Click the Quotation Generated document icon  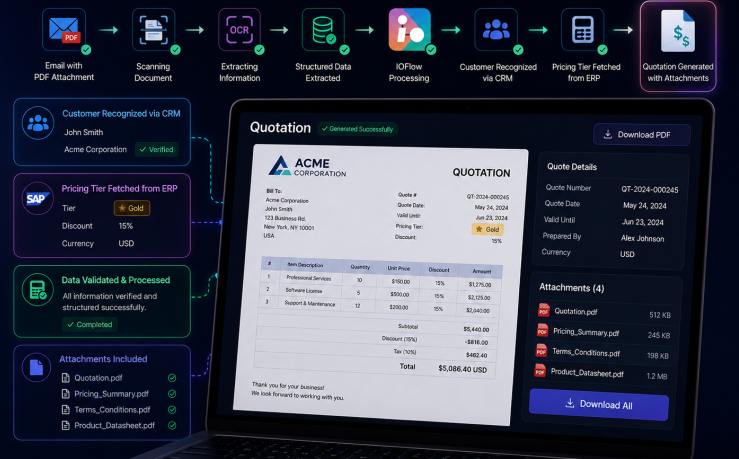678,31
